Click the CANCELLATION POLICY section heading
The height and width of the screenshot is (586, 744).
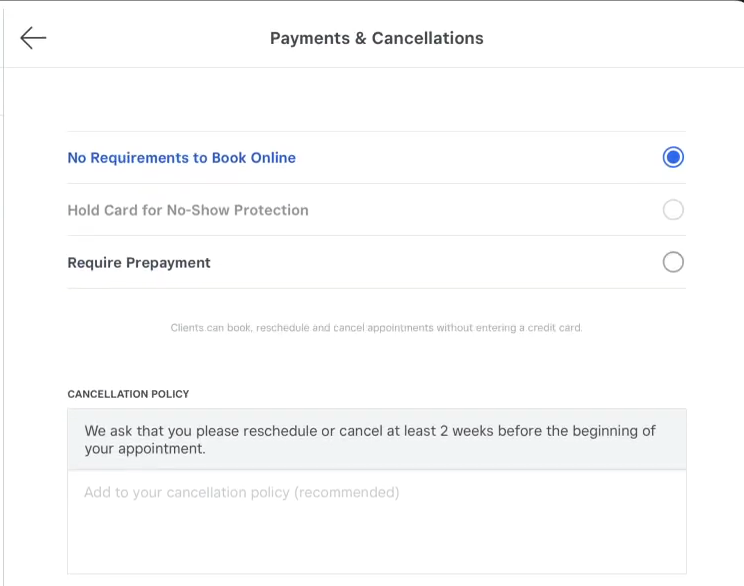click(x=128, y=394)
